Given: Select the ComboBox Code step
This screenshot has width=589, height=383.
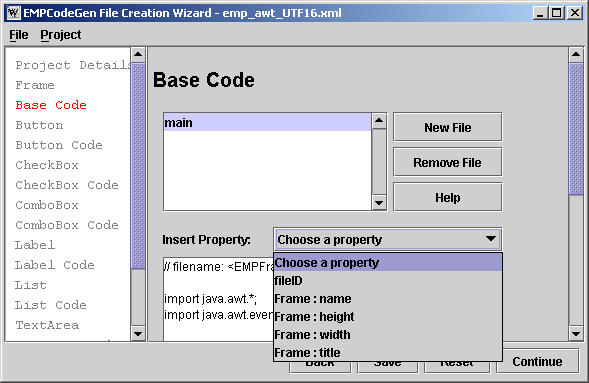Looking at the screenshot, I should point(67,225).
